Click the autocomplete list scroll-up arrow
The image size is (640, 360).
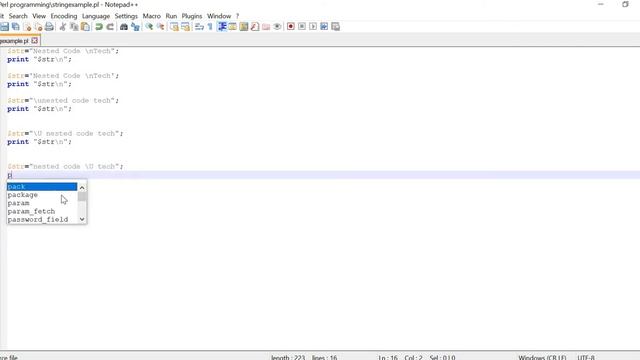82,187
